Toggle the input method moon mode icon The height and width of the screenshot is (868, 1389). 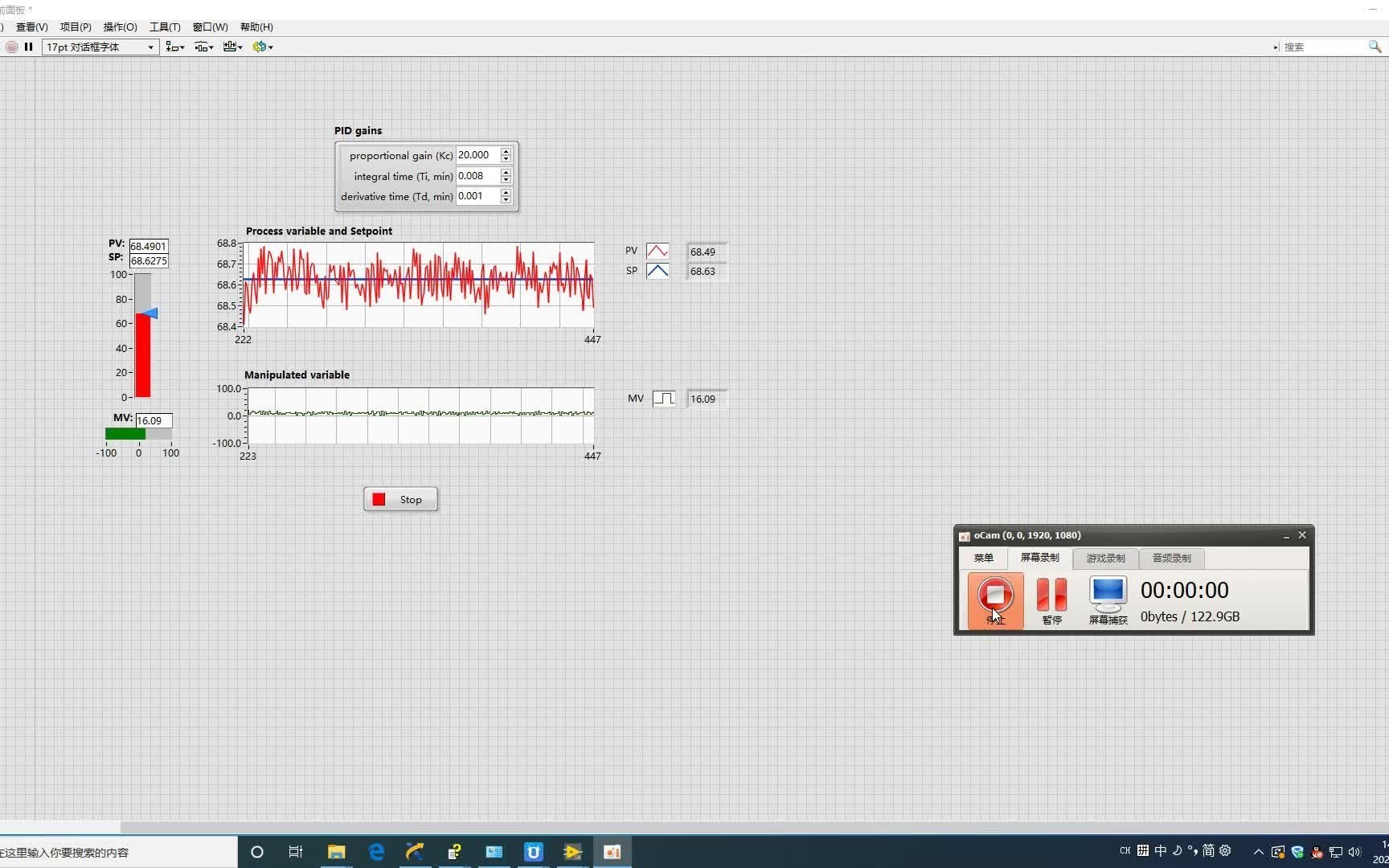click(x=1176, y=850)
